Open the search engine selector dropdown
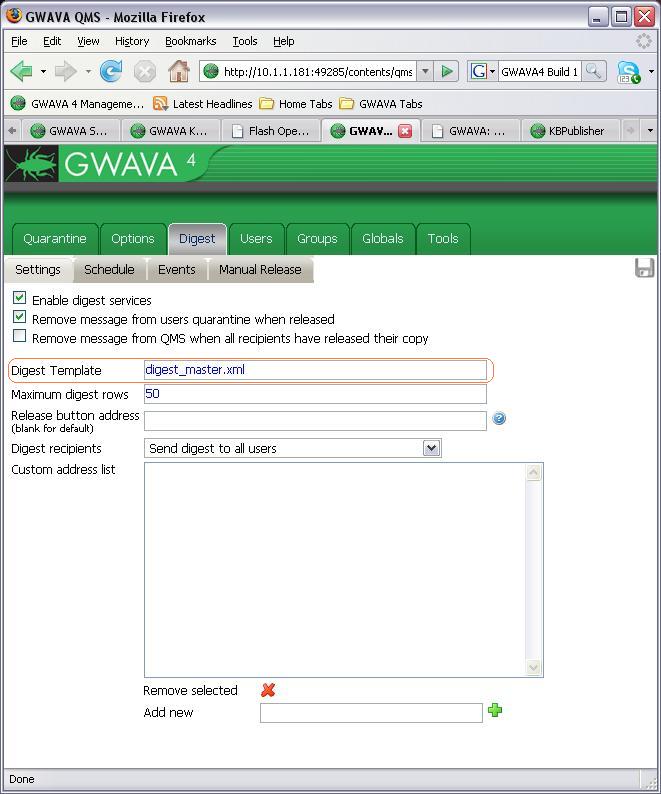Screen dimensions: 661x794 pos(492,71)
